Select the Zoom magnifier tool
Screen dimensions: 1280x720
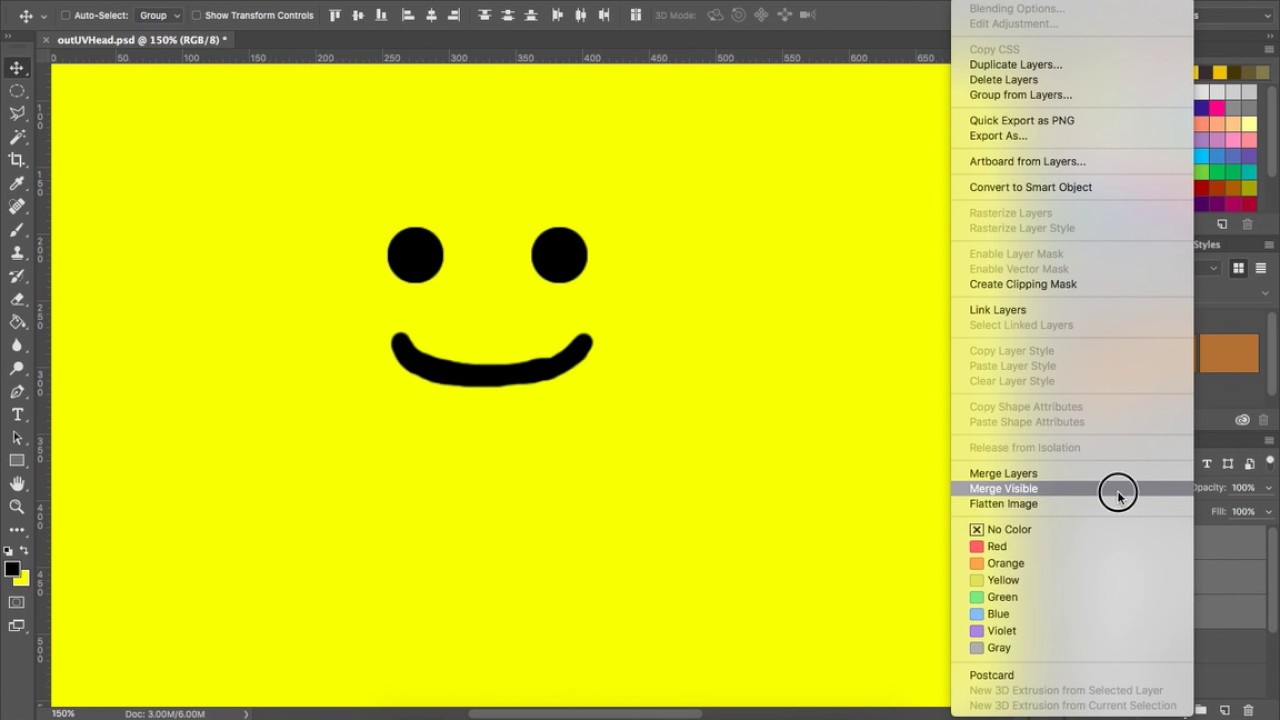click(17, 507)
